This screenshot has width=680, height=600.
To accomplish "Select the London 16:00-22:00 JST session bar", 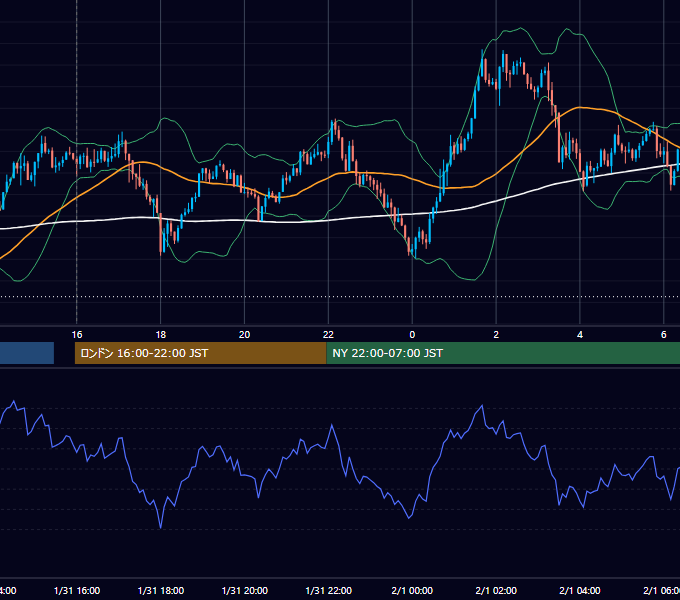I will tap(200, 353).
